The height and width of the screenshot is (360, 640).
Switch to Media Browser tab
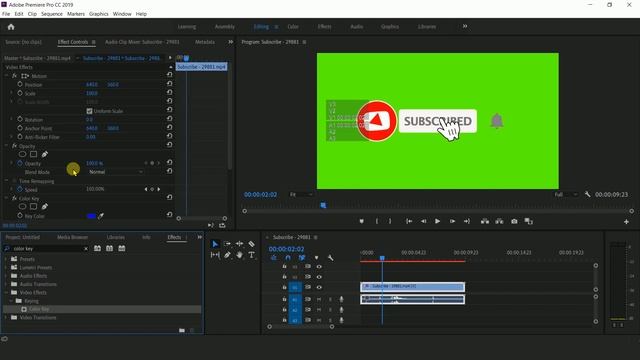[x=72, y=237]
